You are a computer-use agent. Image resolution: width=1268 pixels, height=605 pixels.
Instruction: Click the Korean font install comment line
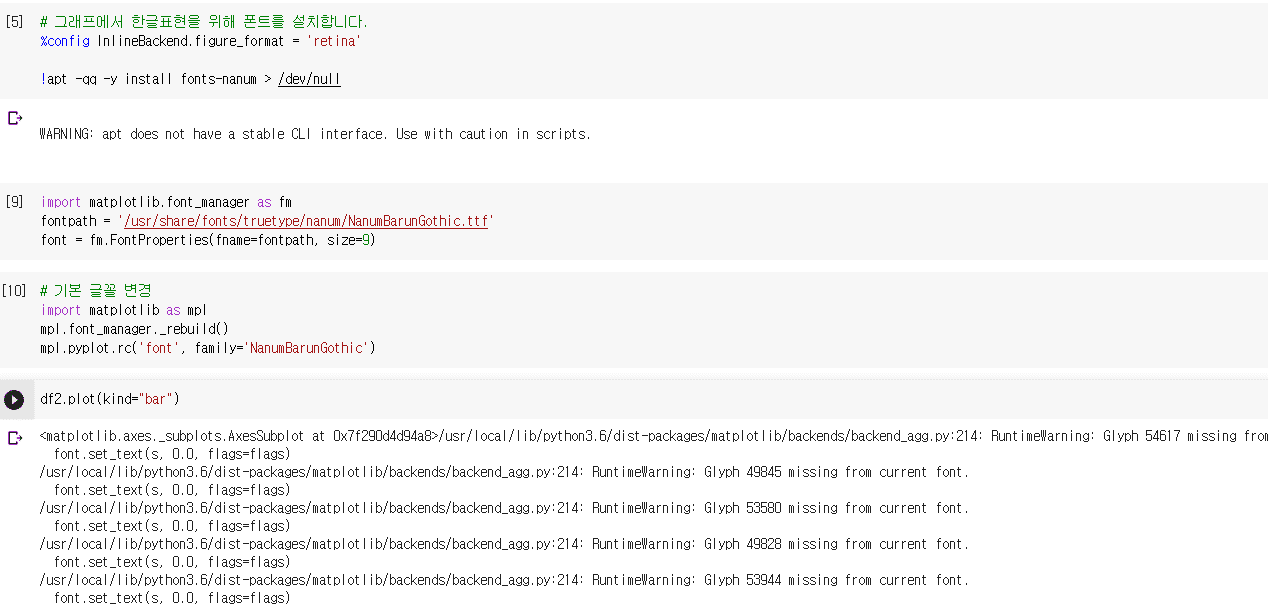click(203, 22)
